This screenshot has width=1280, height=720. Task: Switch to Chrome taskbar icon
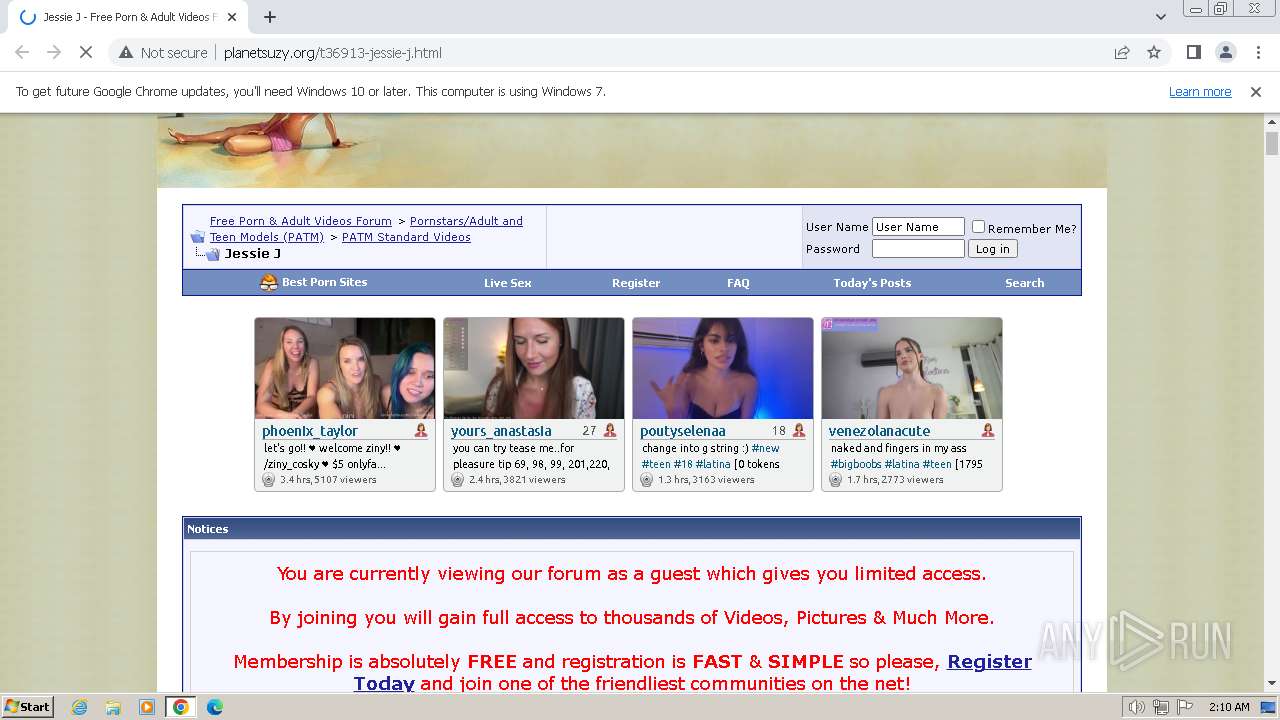(181, 707)
